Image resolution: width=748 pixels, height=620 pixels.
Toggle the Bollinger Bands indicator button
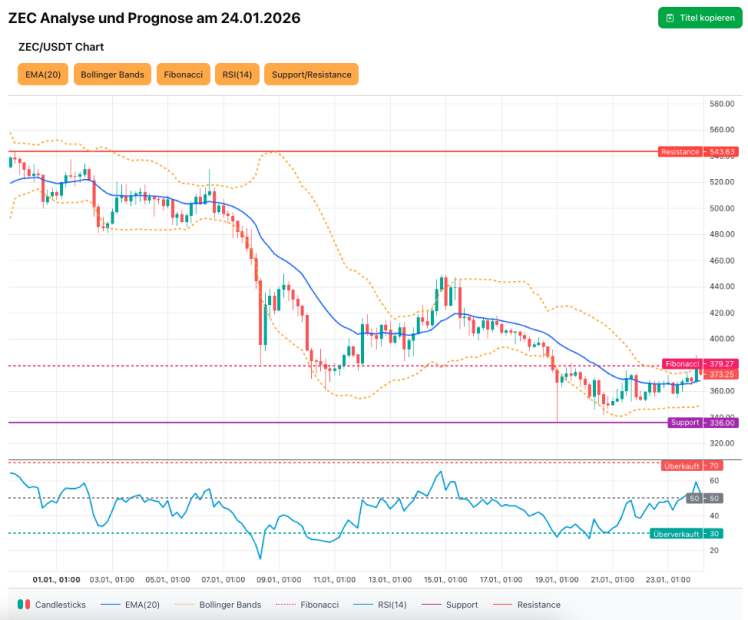pos(112,74)
